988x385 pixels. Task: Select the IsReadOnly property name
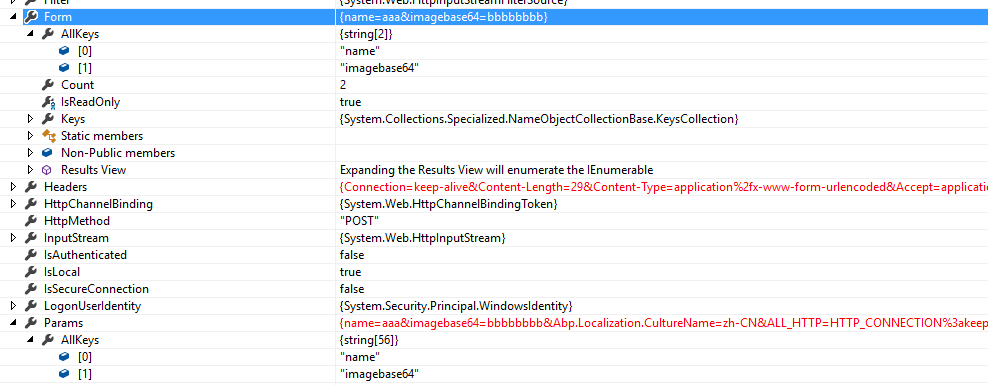(90, 102)
